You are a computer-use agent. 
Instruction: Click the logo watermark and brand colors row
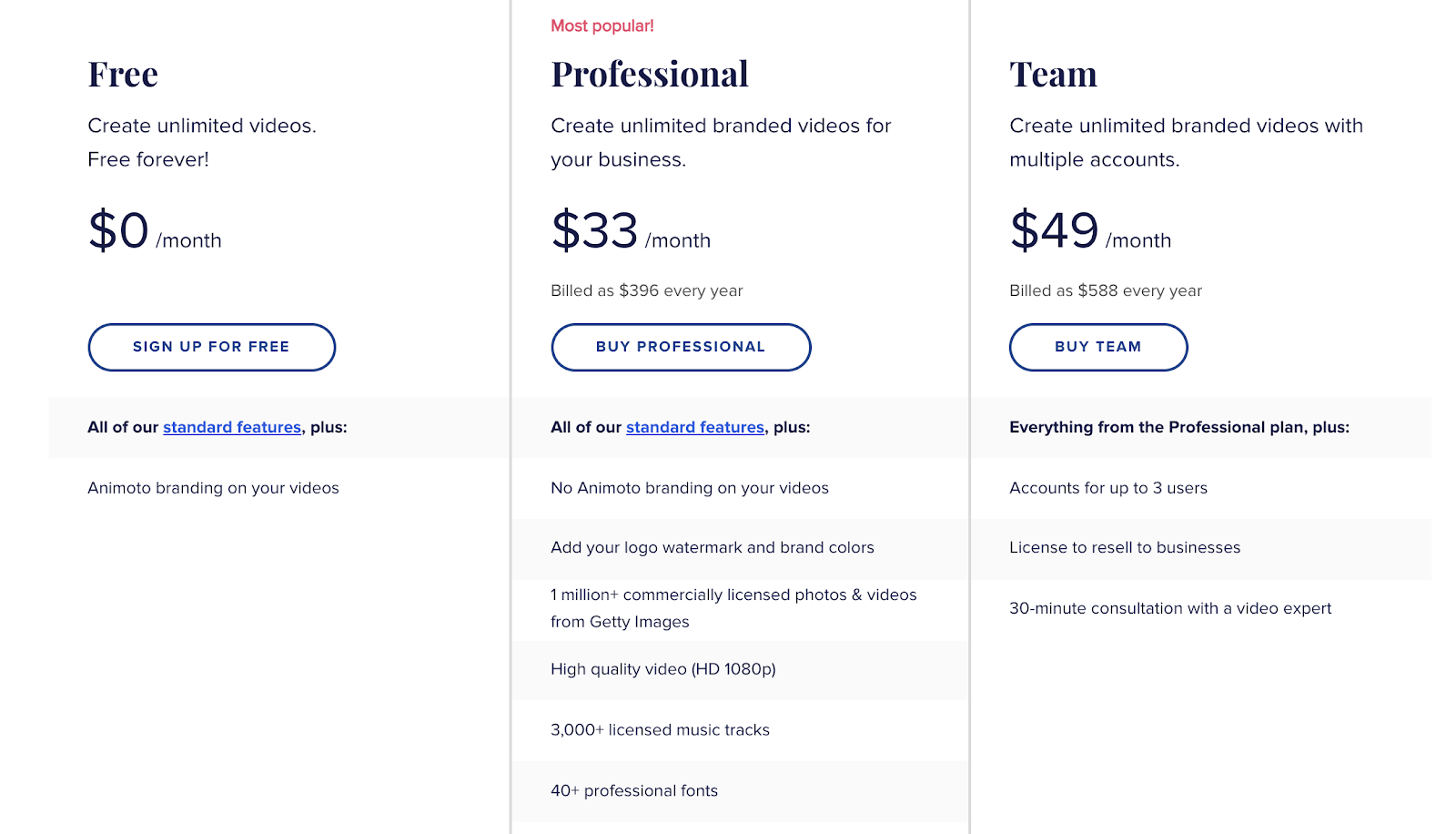coord(713,547)
